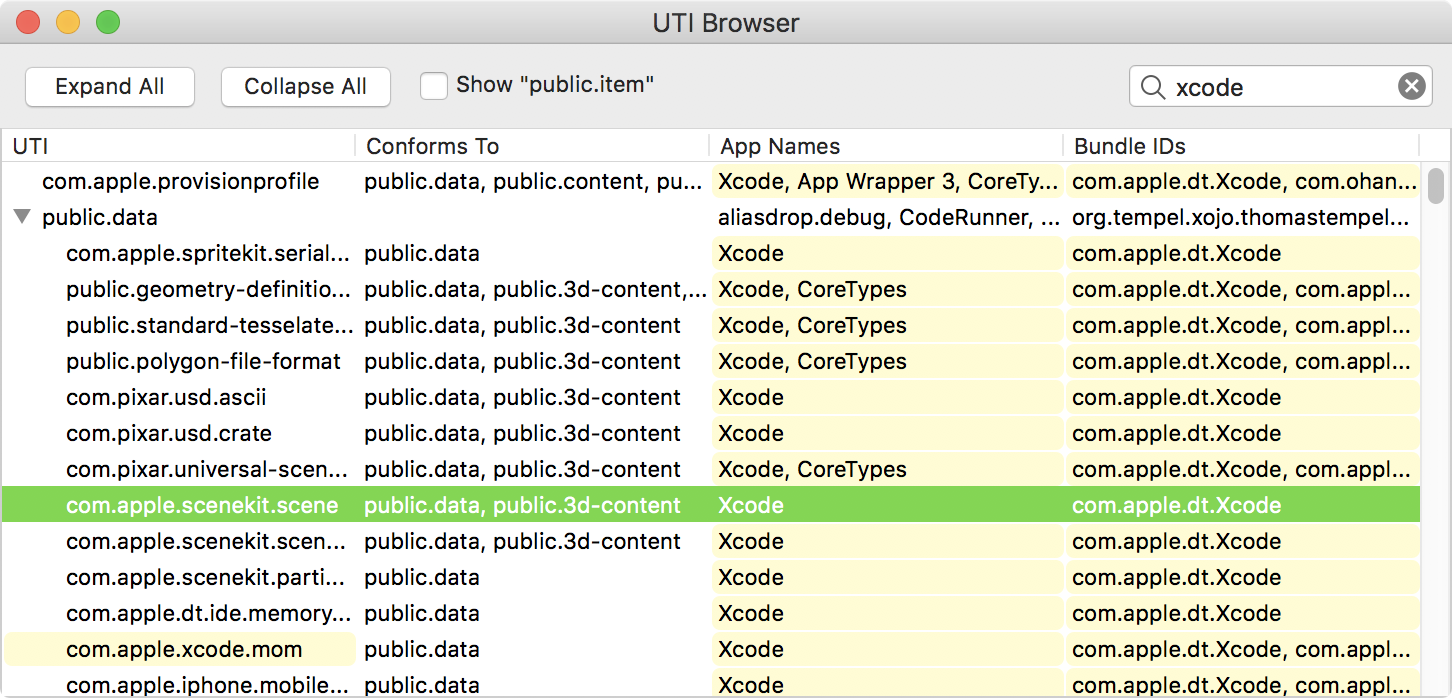The image size is (1452, 698).
Task: Close the UTI Browser window
Action: pos(28,22)
